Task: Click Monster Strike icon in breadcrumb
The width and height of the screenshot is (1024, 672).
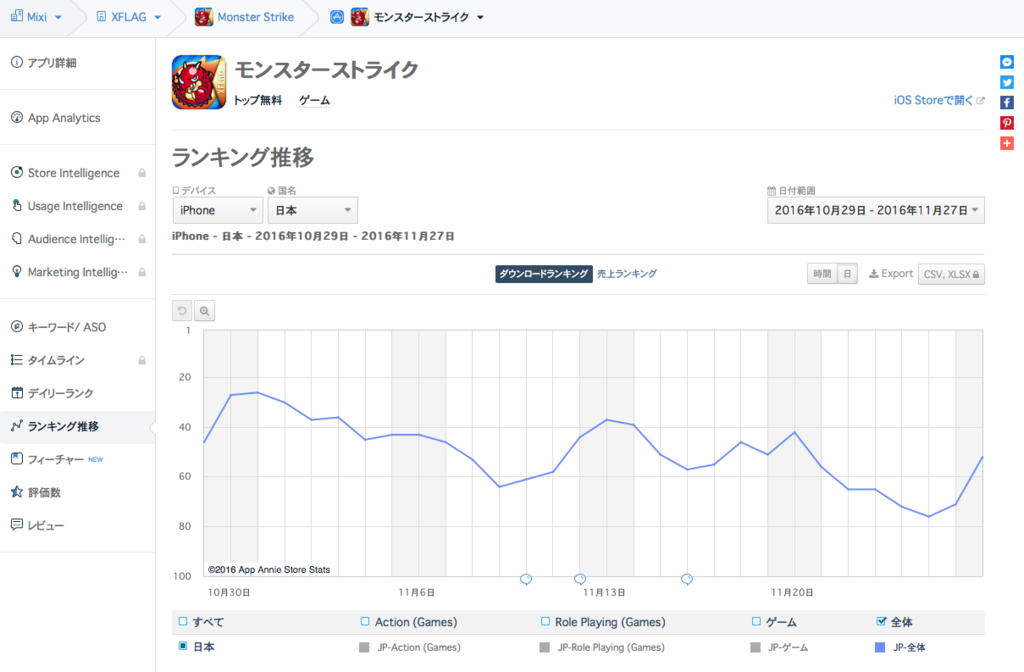Action: click(x=360, y=17)
